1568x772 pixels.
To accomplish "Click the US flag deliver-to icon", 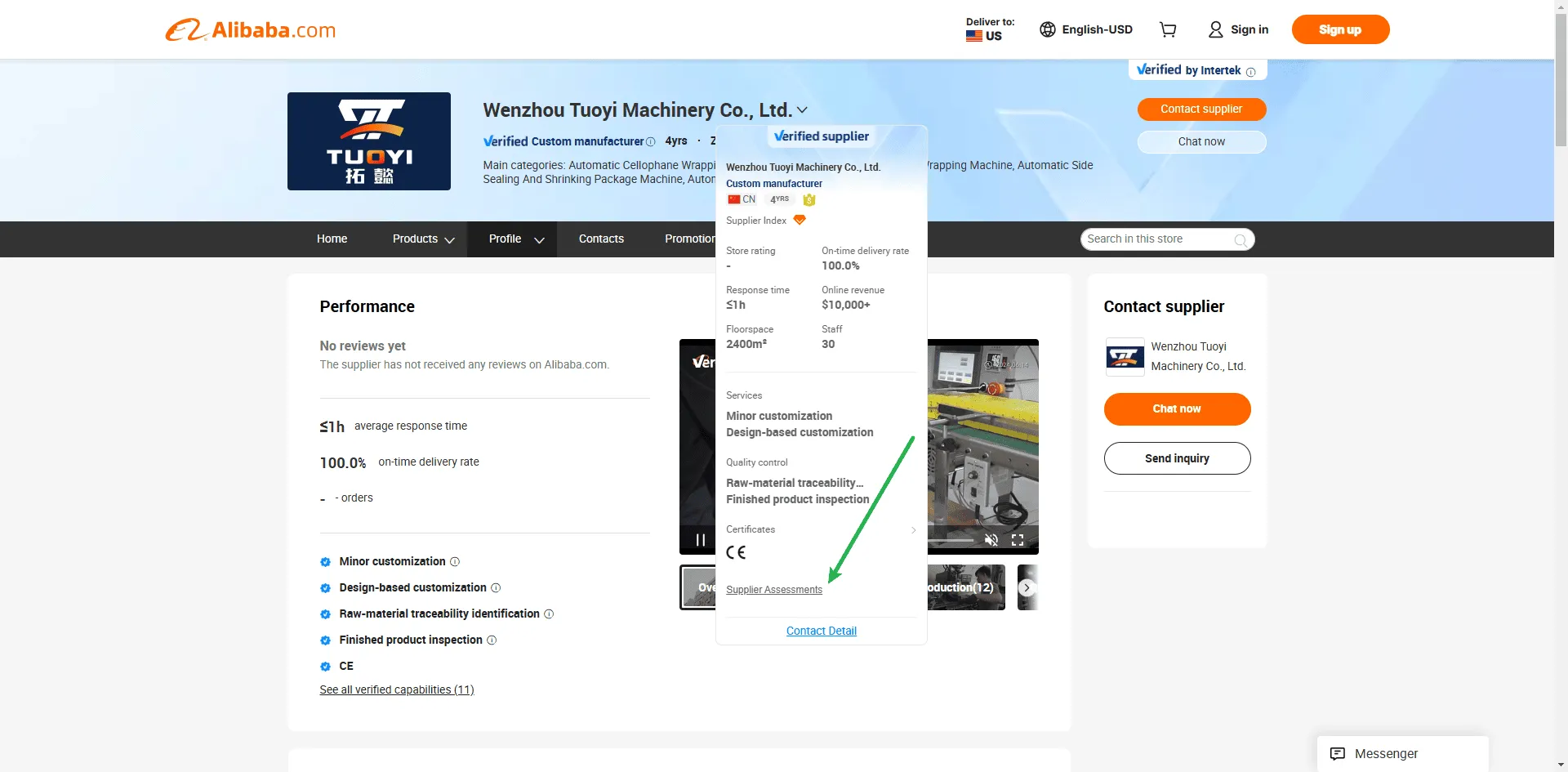I will [x=974, y=36].
